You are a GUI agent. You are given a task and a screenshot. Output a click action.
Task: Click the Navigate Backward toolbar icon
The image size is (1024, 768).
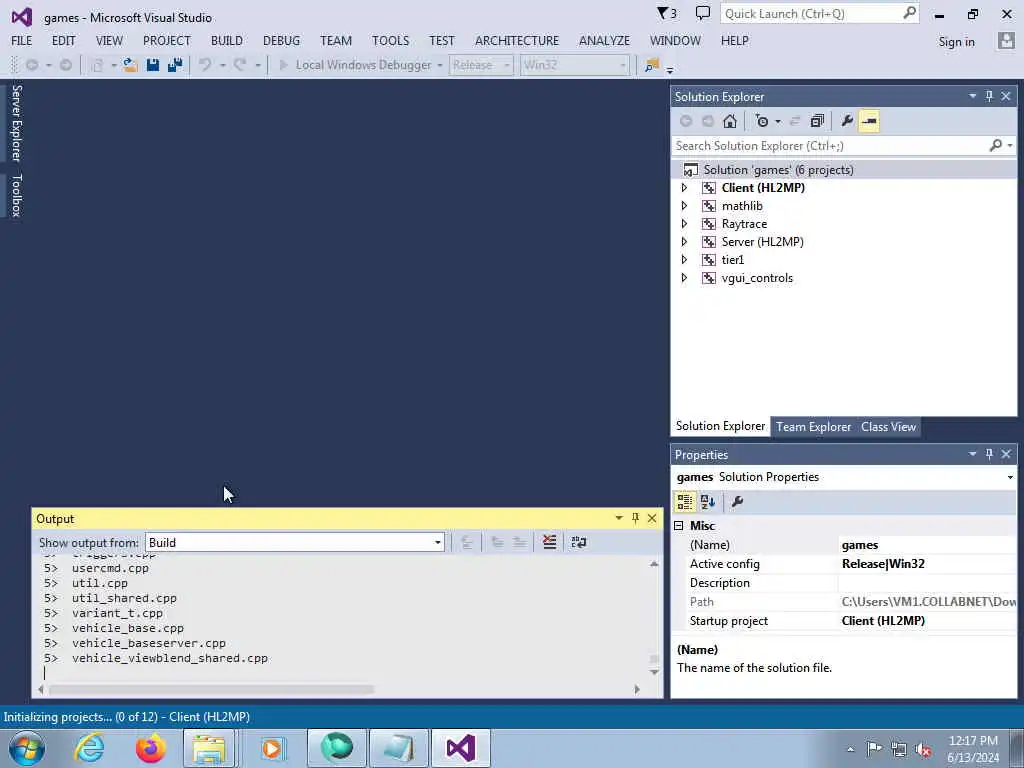click(x=31, y=65)
